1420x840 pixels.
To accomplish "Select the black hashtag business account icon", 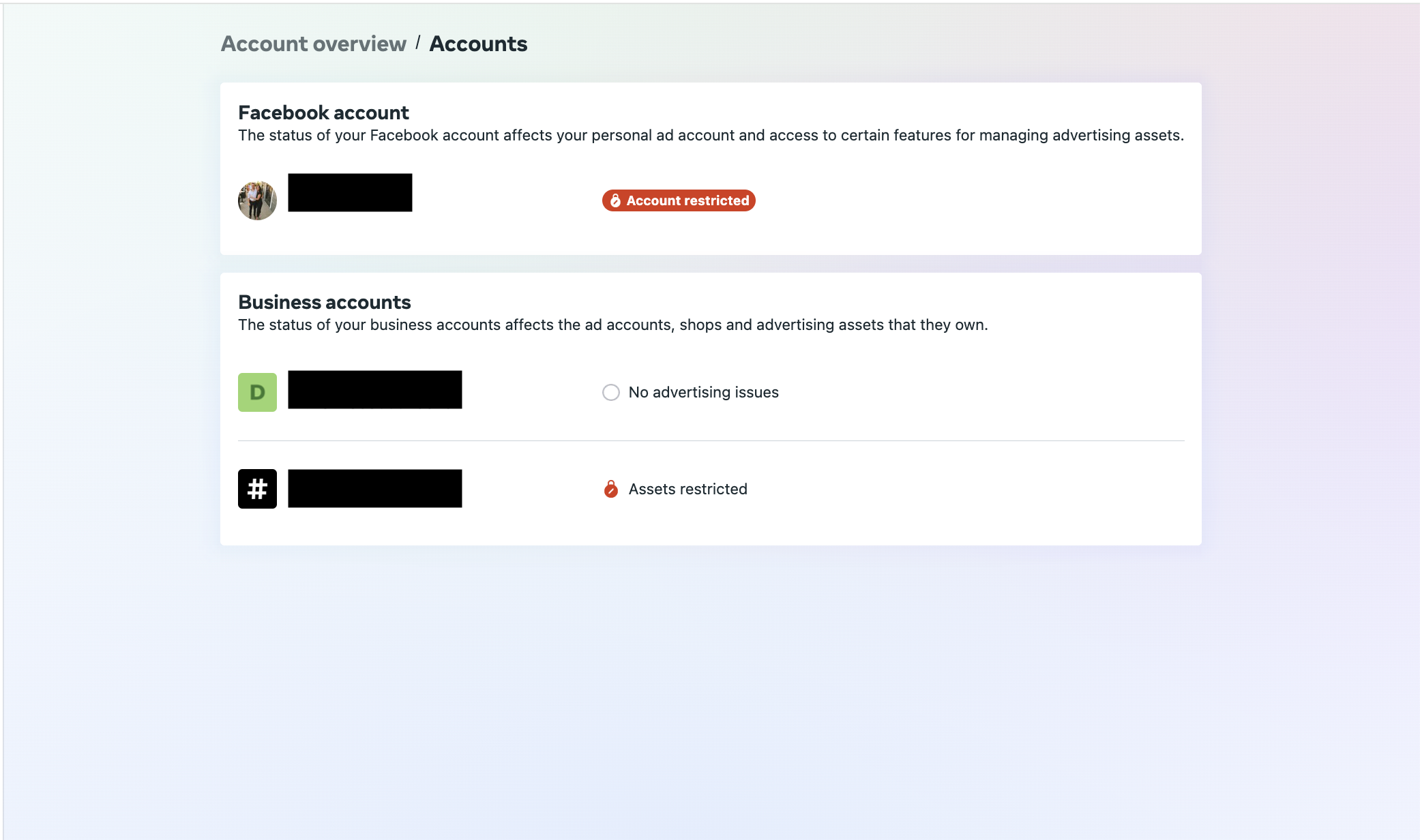I will click(257, 488).
